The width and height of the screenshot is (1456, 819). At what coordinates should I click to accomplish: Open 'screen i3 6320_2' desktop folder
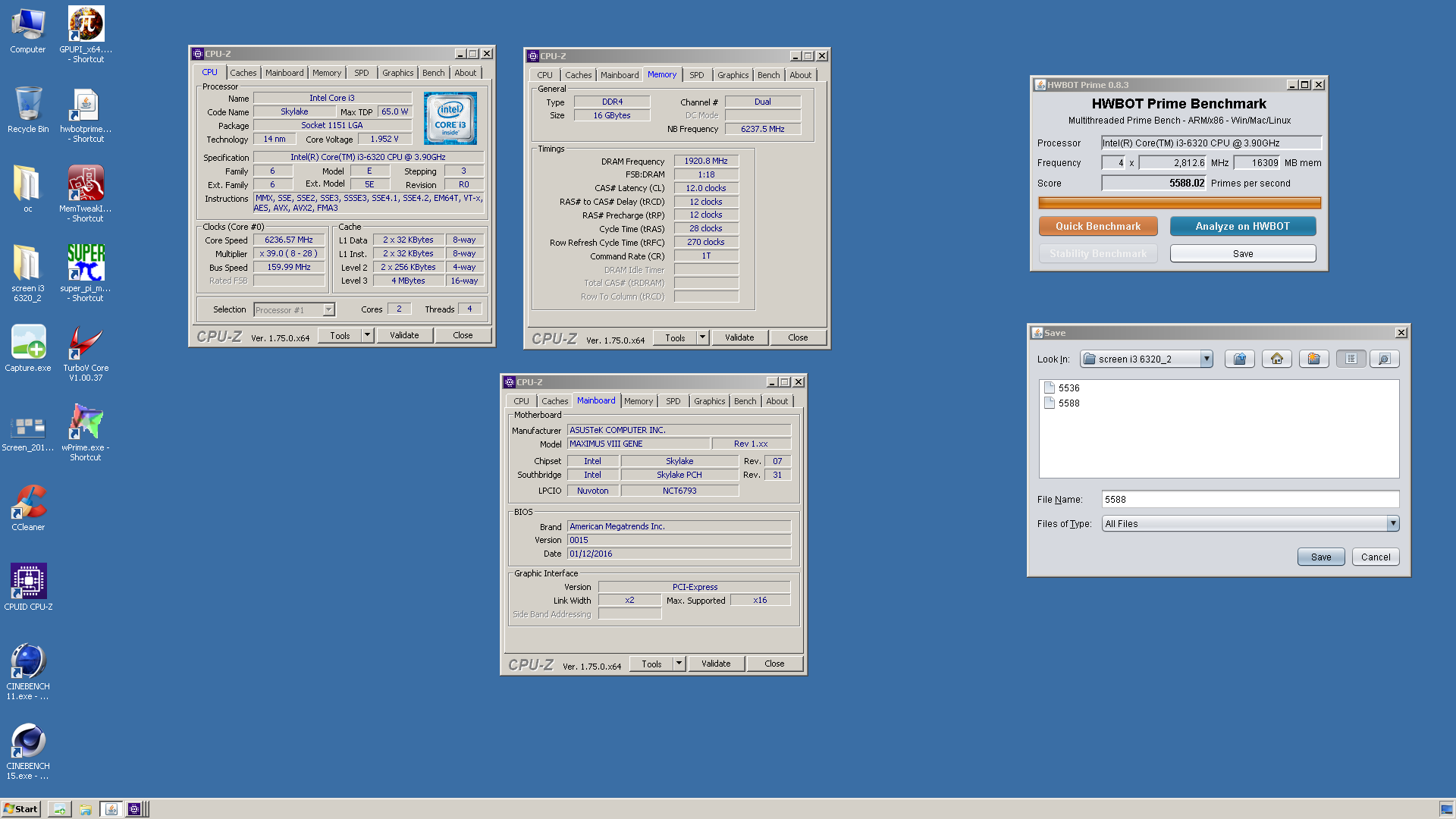pyautogui.click(x=28, y=273)
